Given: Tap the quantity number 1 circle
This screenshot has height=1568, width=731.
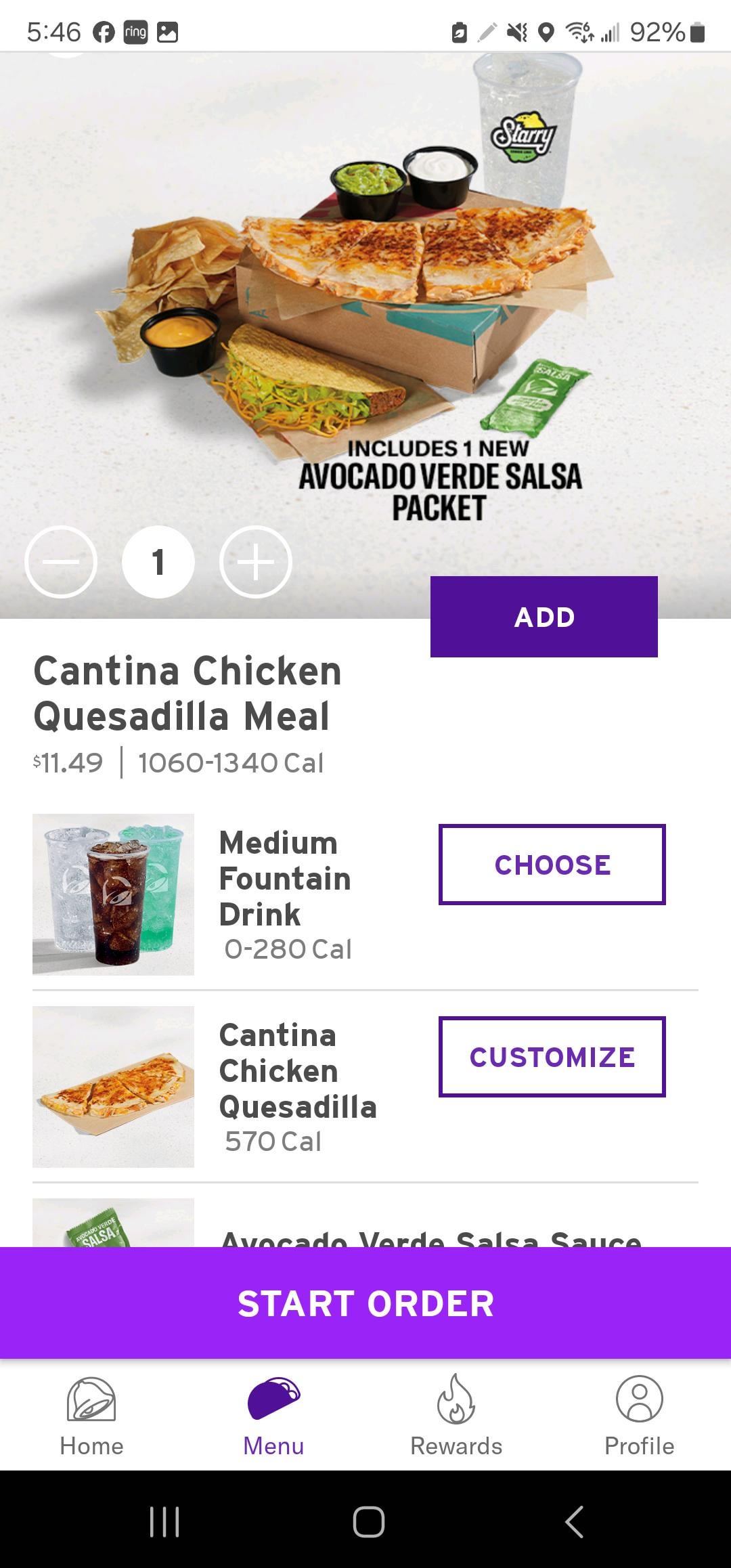Looking at the screenshot, I should point(158,562).
